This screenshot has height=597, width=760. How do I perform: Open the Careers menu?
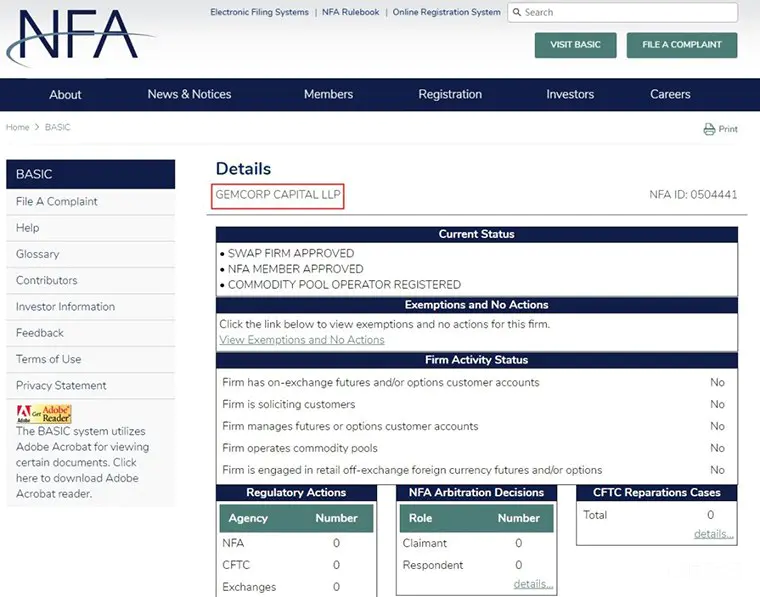tap(670, 94)
